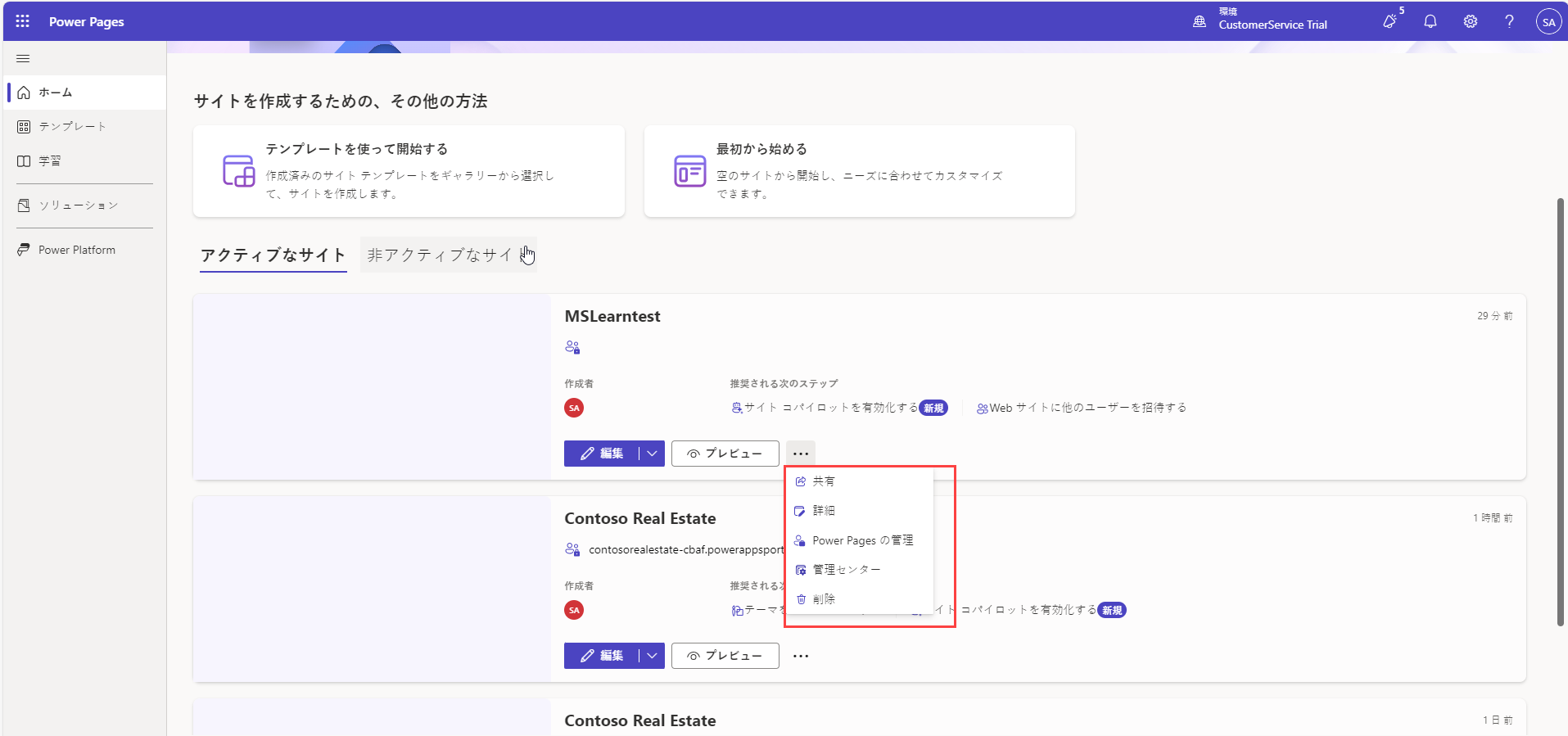The width and height of the screenshot is (1568, 736).
Task: Click the 29 分 前 timestamp
Action: pyautogui.click(x=1494, y=316)
